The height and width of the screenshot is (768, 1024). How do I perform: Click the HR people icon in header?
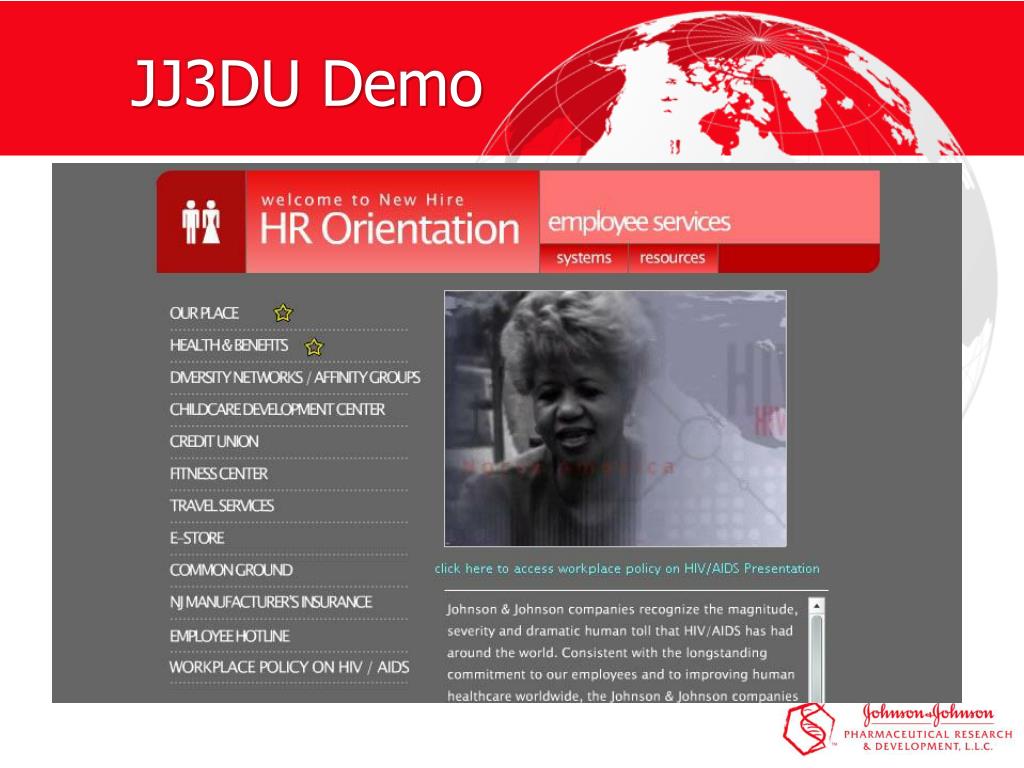201,222
